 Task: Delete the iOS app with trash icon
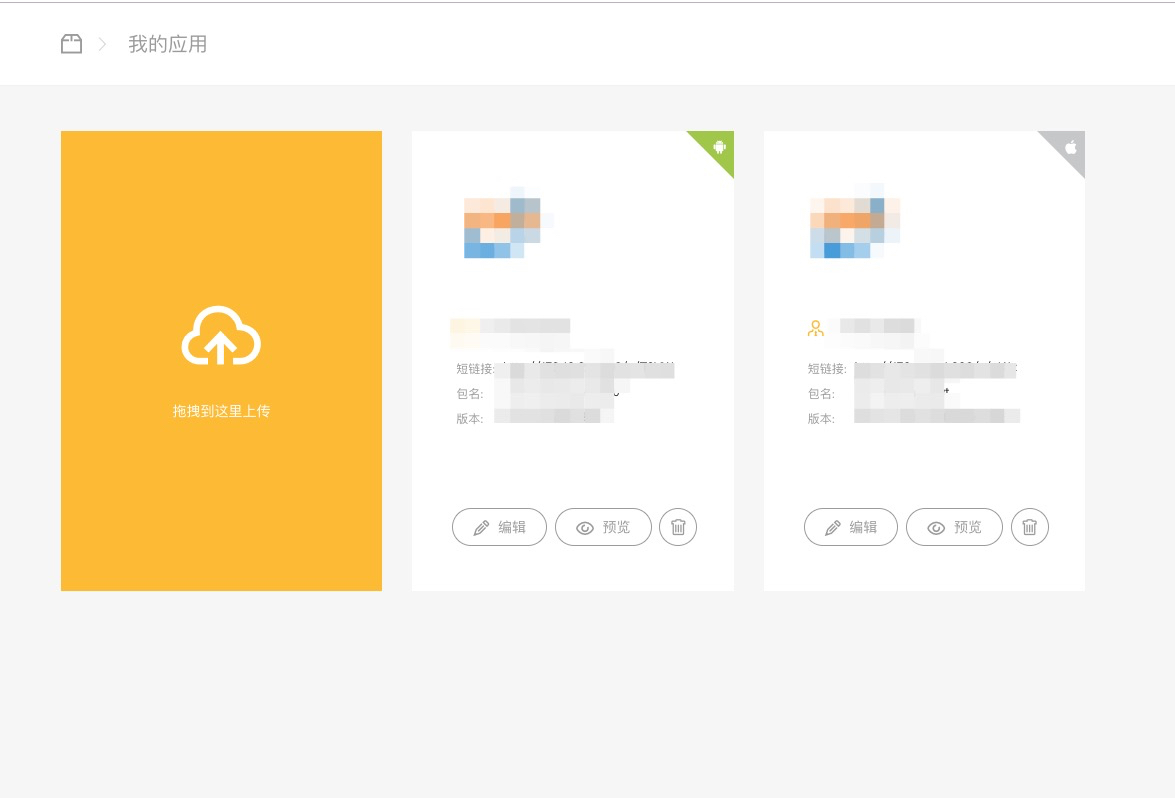1030,527
